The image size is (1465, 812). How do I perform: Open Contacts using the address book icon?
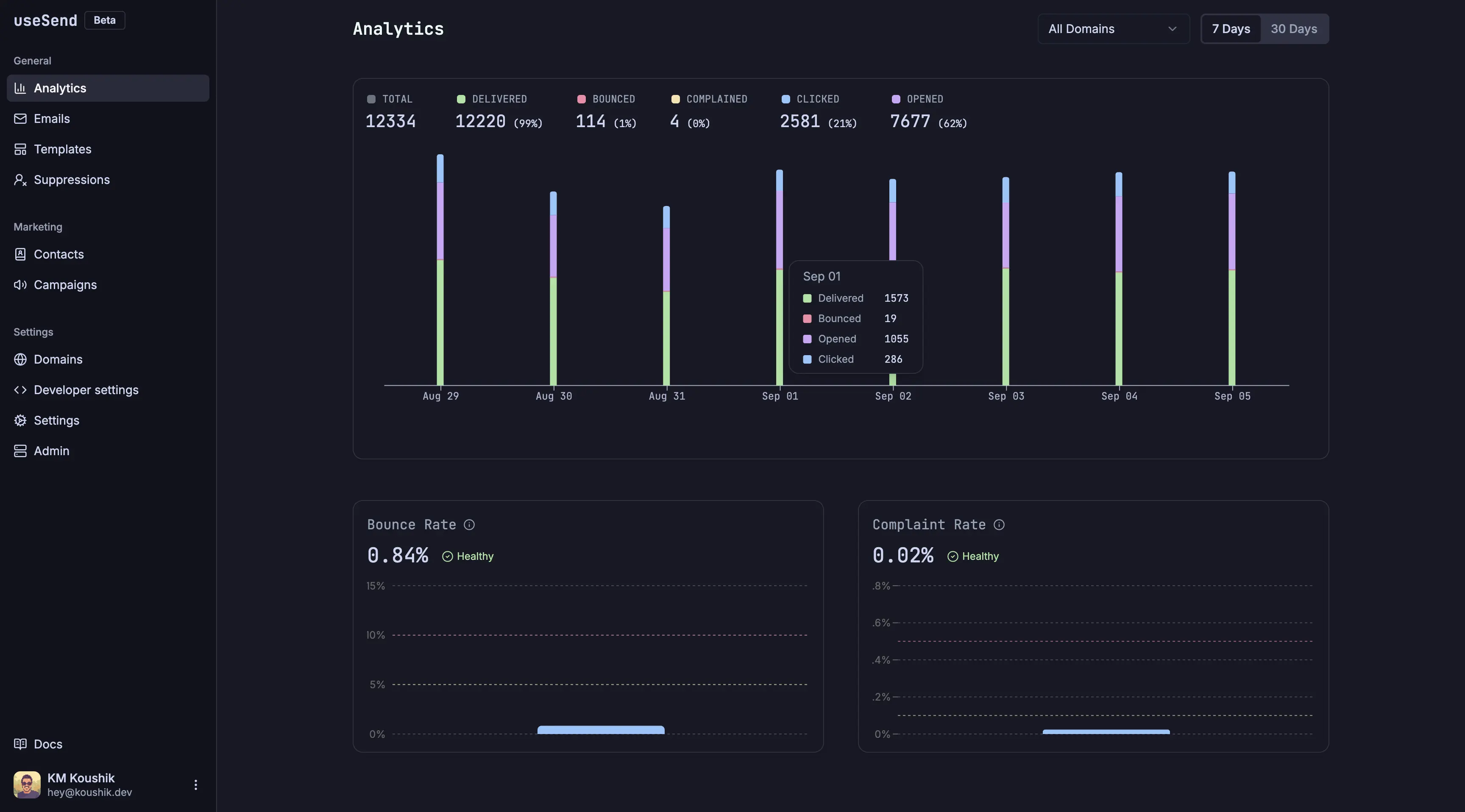[20, 254]
